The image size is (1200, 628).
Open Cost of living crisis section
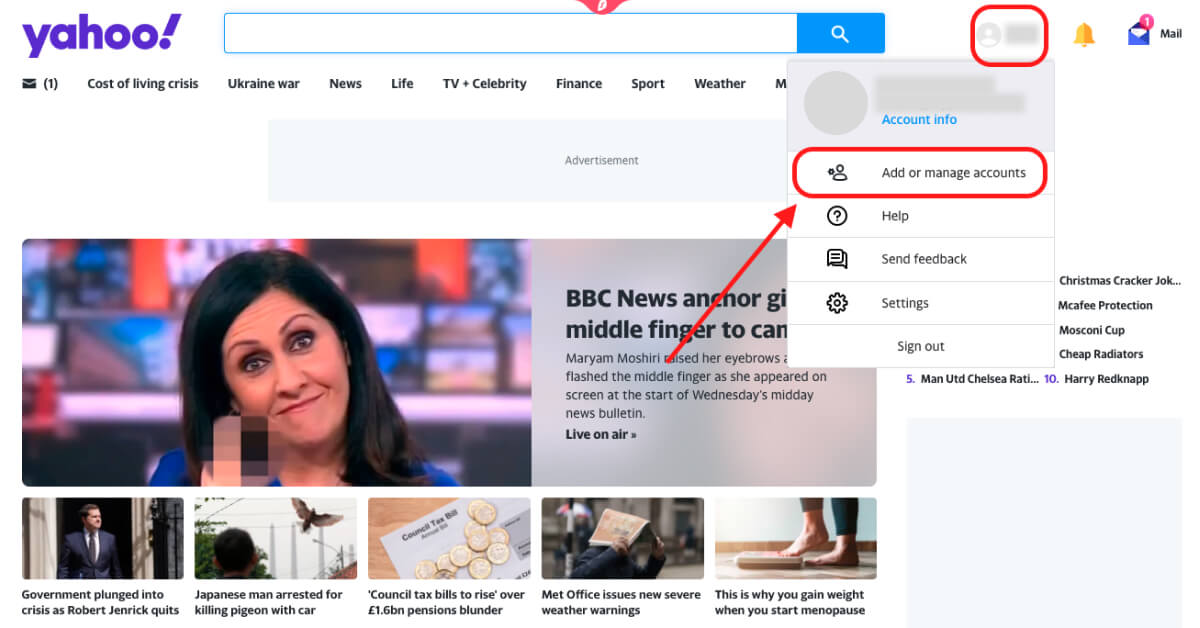pyautogui.click(x=143, y=84)
